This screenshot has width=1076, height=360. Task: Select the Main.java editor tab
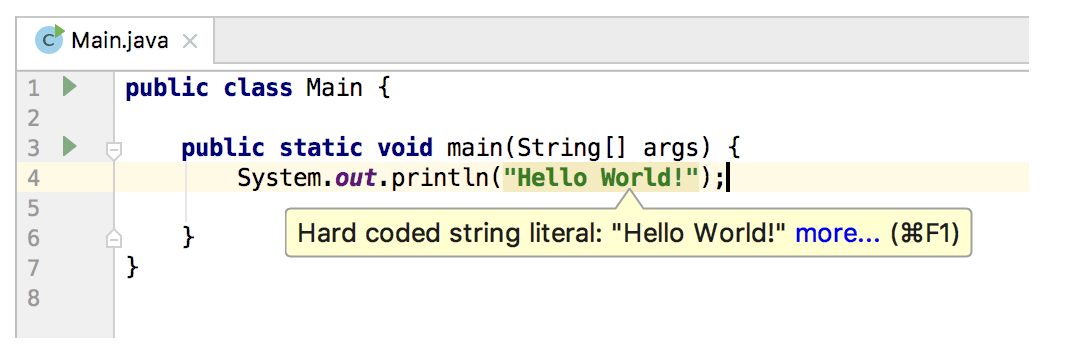115,41
